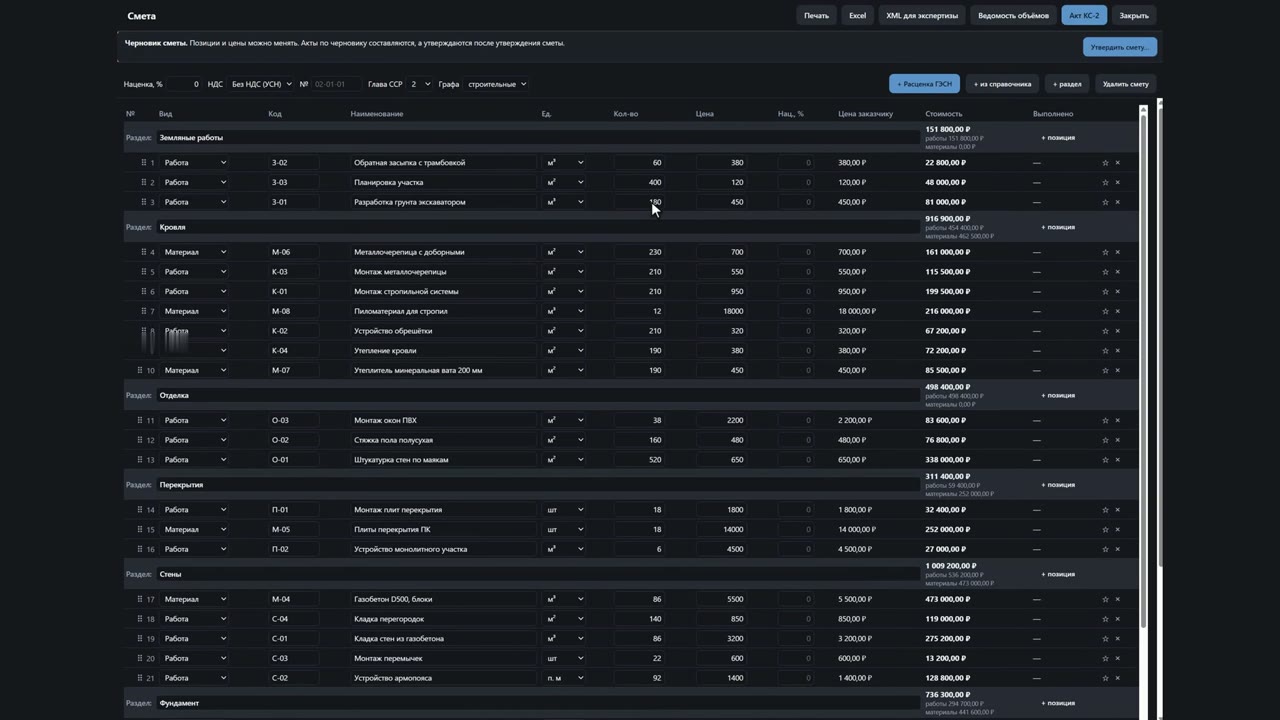Delete the "Плиты перекрытия ПК" row with the X
1280x720 pixels.
click(1117, 529)
